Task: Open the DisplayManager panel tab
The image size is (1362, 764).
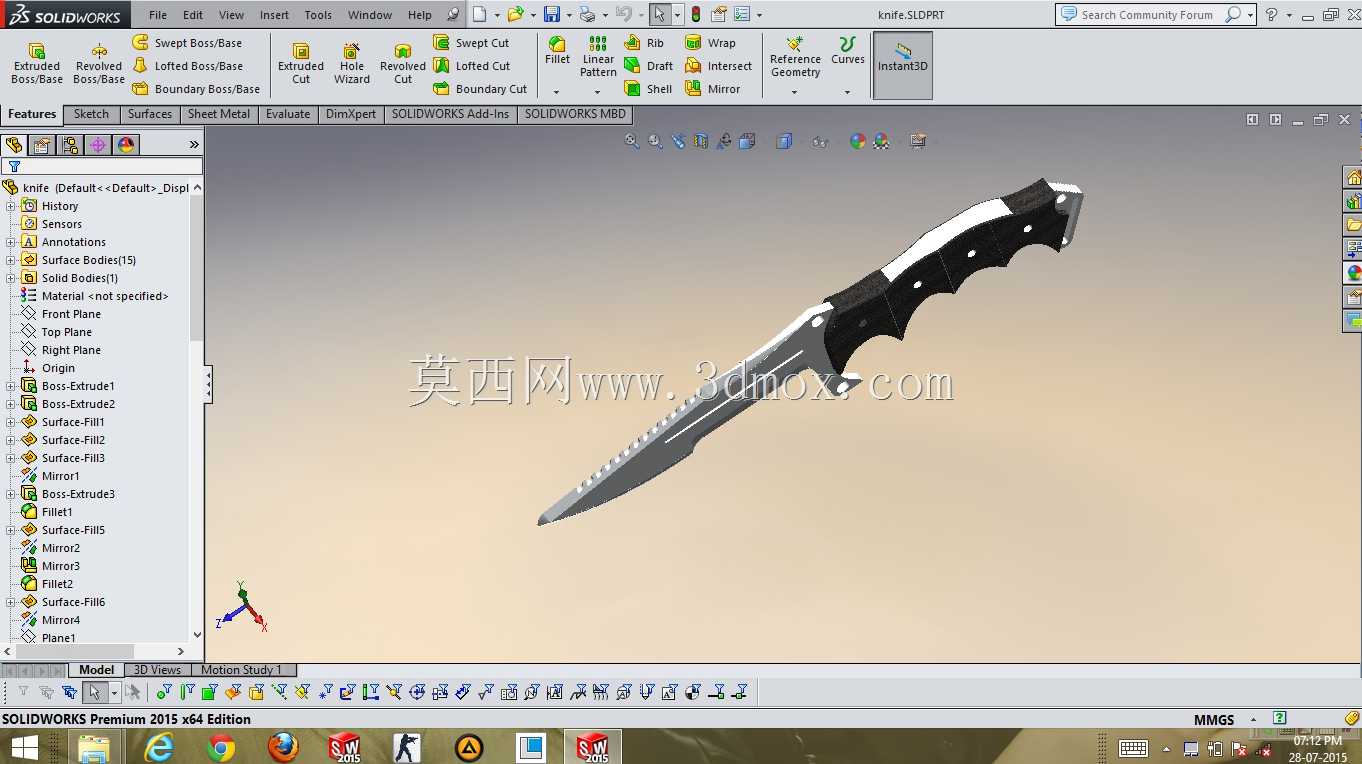Action: click(x=126, y=145)
